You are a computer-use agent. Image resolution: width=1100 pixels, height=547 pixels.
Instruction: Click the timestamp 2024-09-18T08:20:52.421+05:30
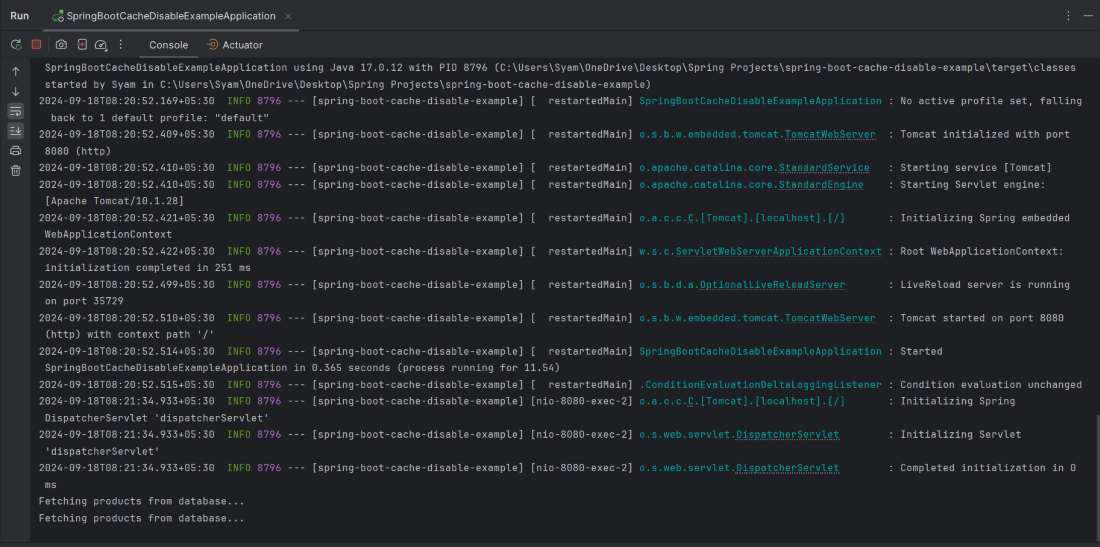(127, 218)
